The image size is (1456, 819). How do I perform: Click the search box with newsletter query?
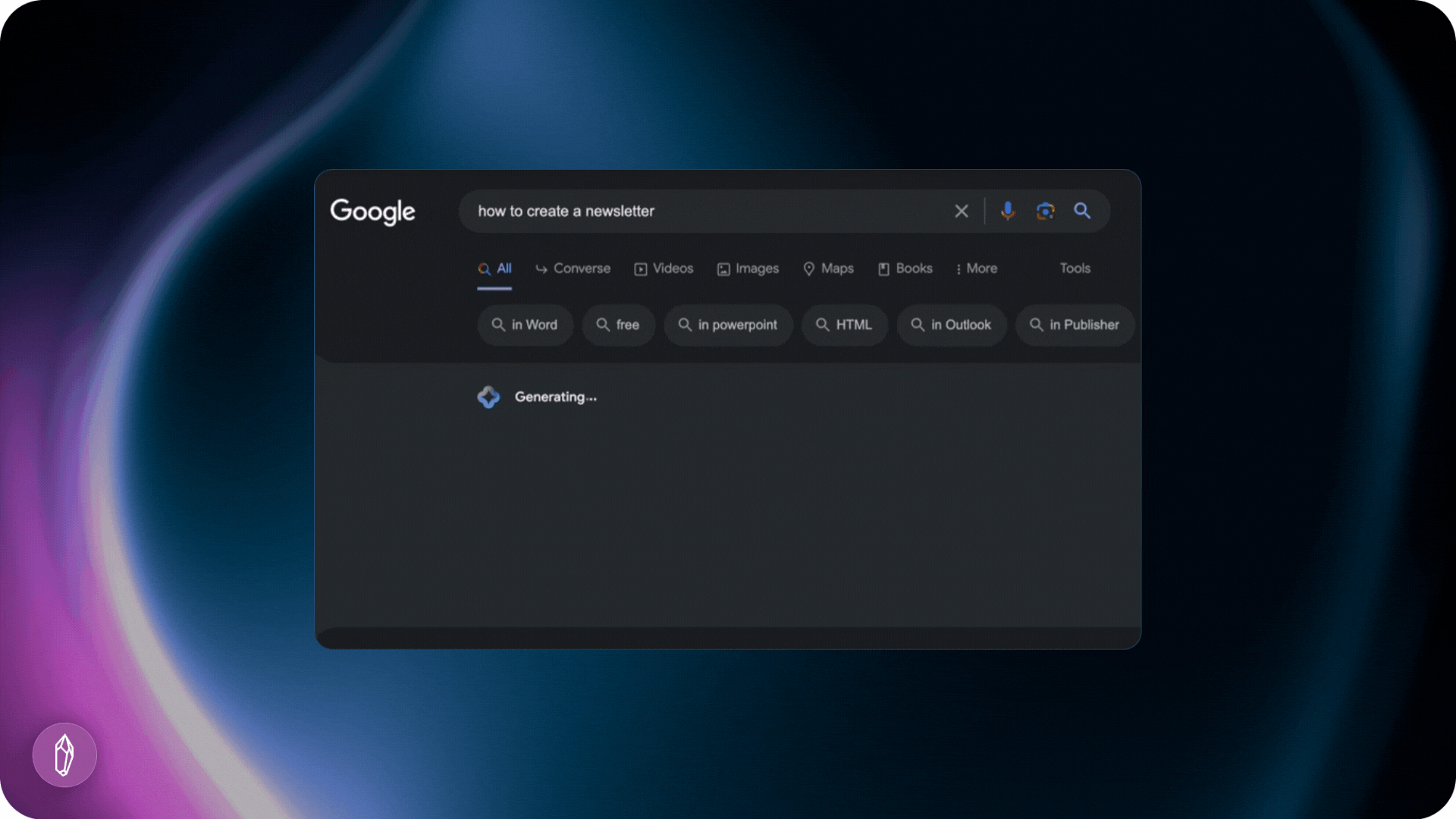pyautogui.click(x=705, y=212)
